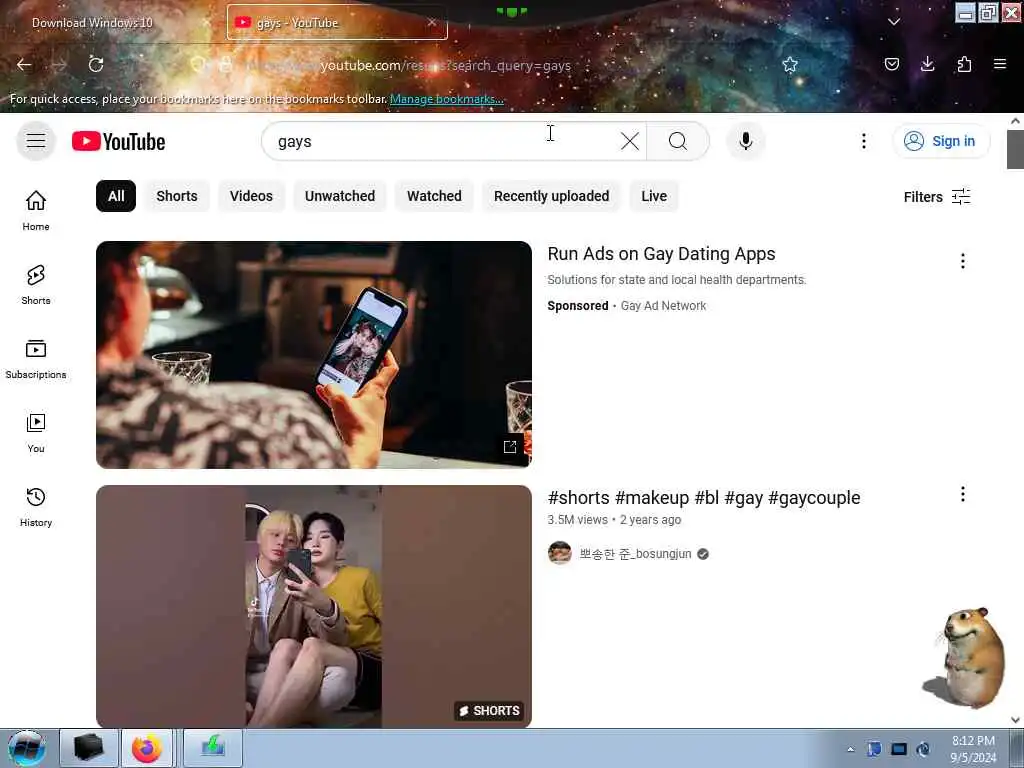
Task: Click the page vertical scrollbar thumb
Action: (x=1016, y=149)
